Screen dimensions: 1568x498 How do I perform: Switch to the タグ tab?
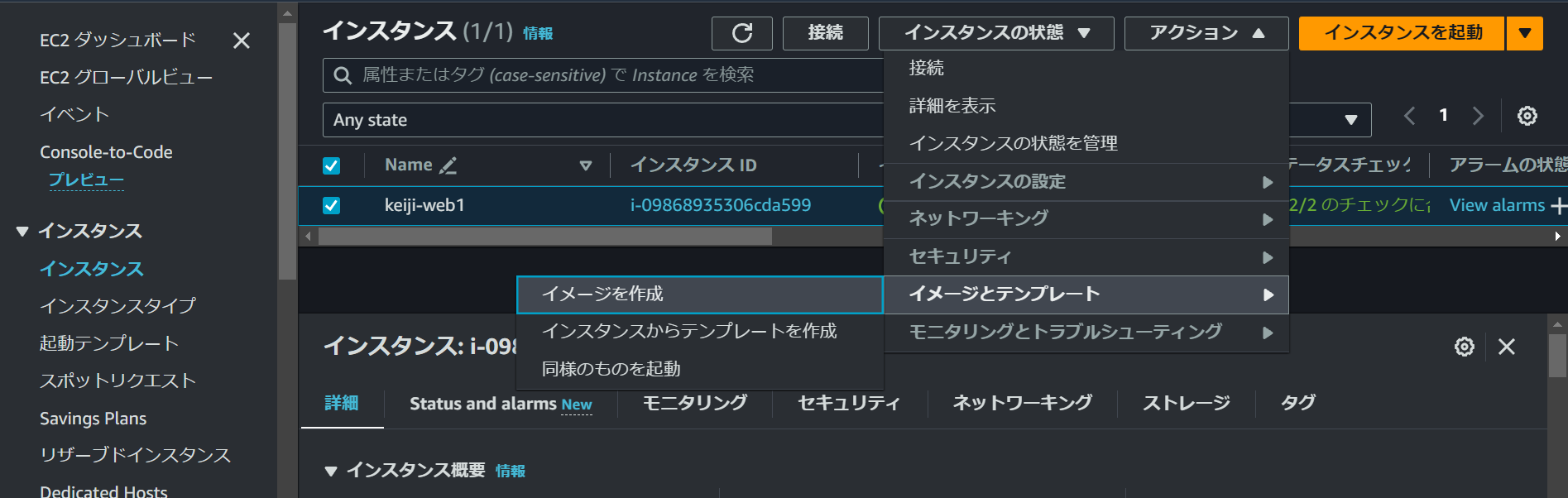point(1298,403)
